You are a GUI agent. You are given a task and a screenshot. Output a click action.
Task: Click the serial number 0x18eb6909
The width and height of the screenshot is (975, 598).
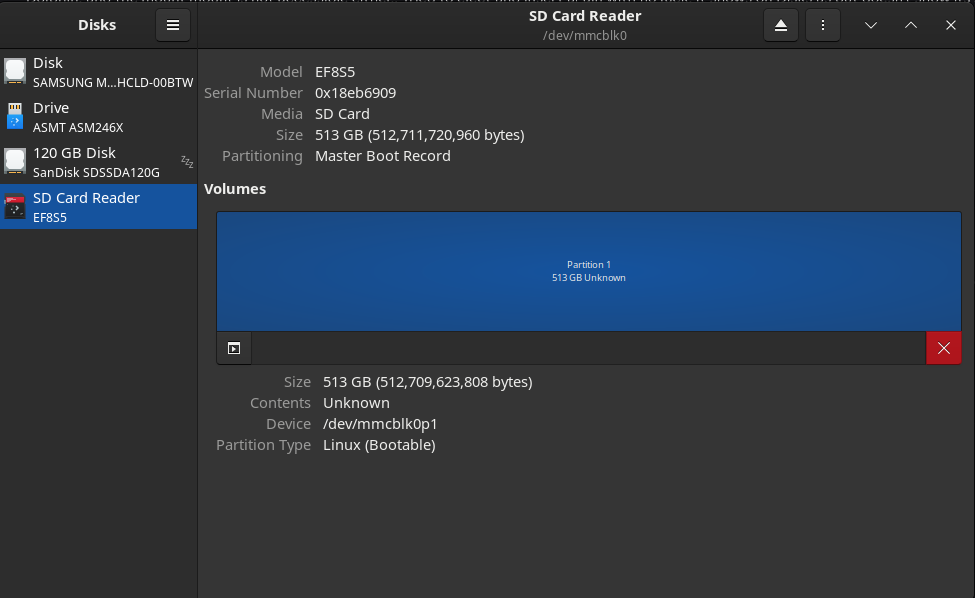355,93
